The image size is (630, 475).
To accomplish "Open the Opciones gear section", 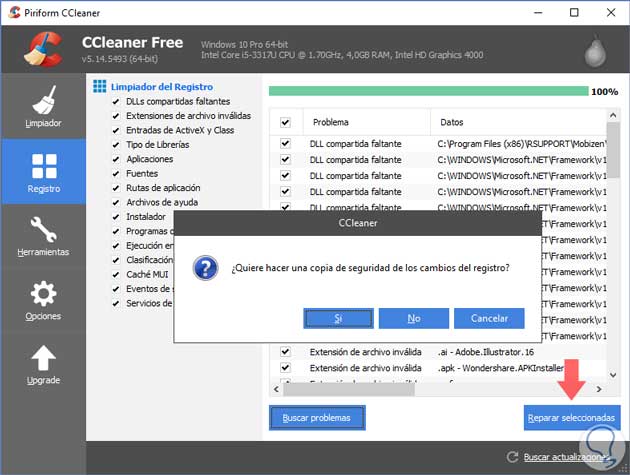I will 43,300.
